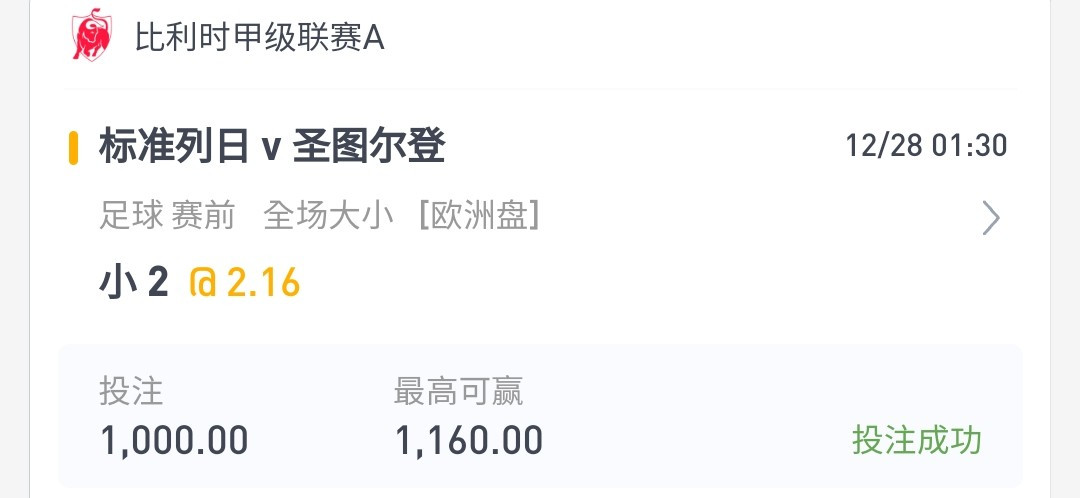
Task: Click the [欧洲盘] odds format label
Action: (x=479, y=216)
